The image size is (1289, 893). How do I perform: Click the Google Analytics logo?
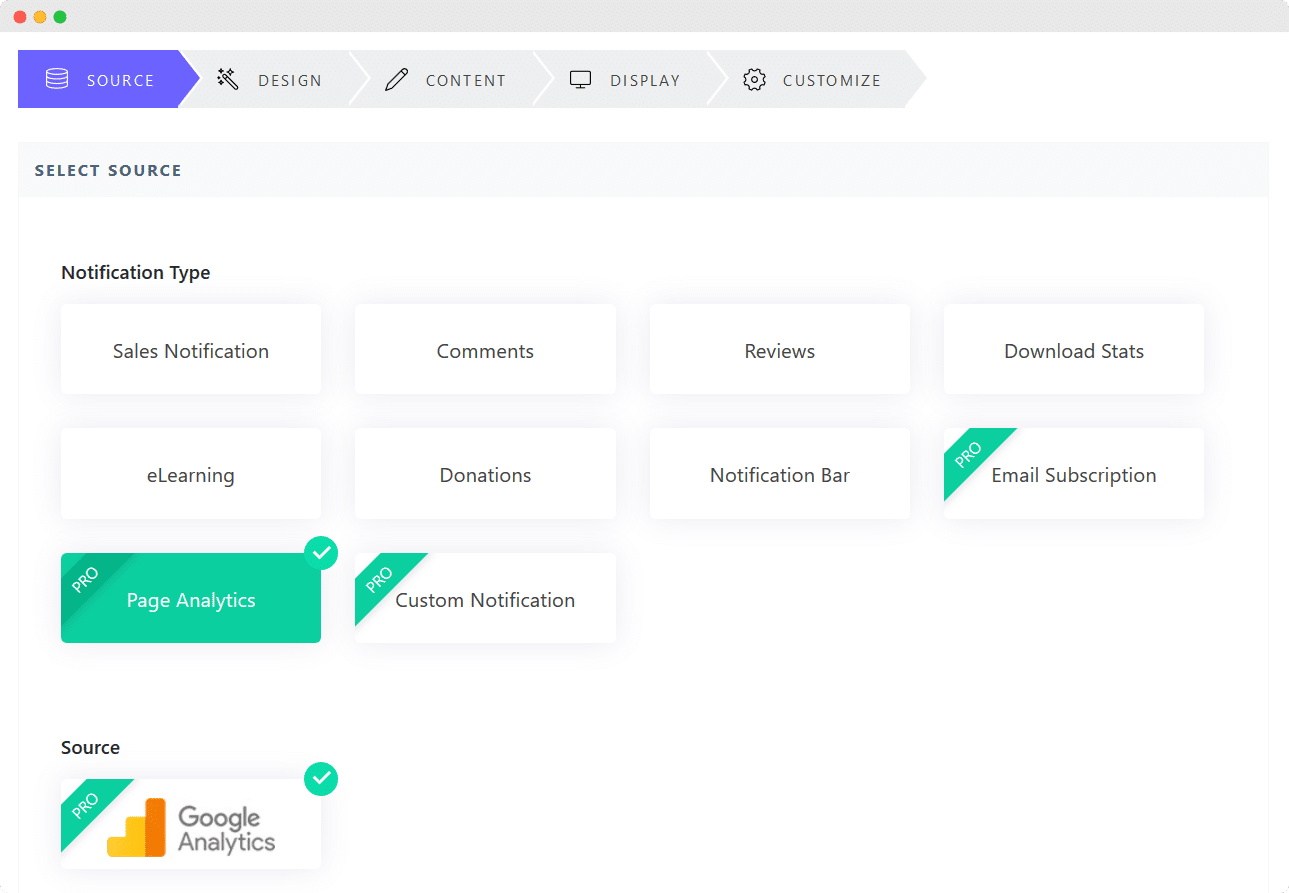click(191, 827)
